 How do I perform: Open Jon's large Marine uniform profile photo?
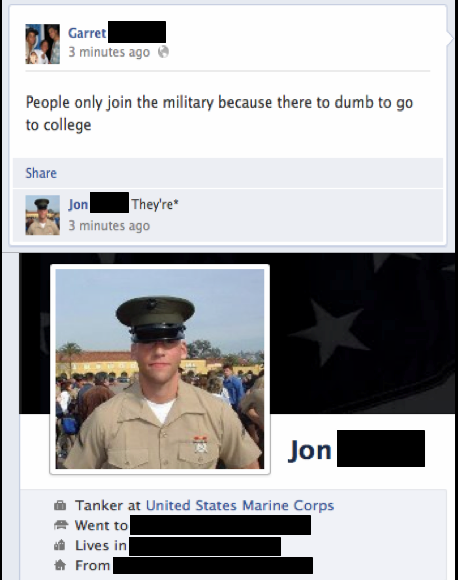(x=160, y=369)
